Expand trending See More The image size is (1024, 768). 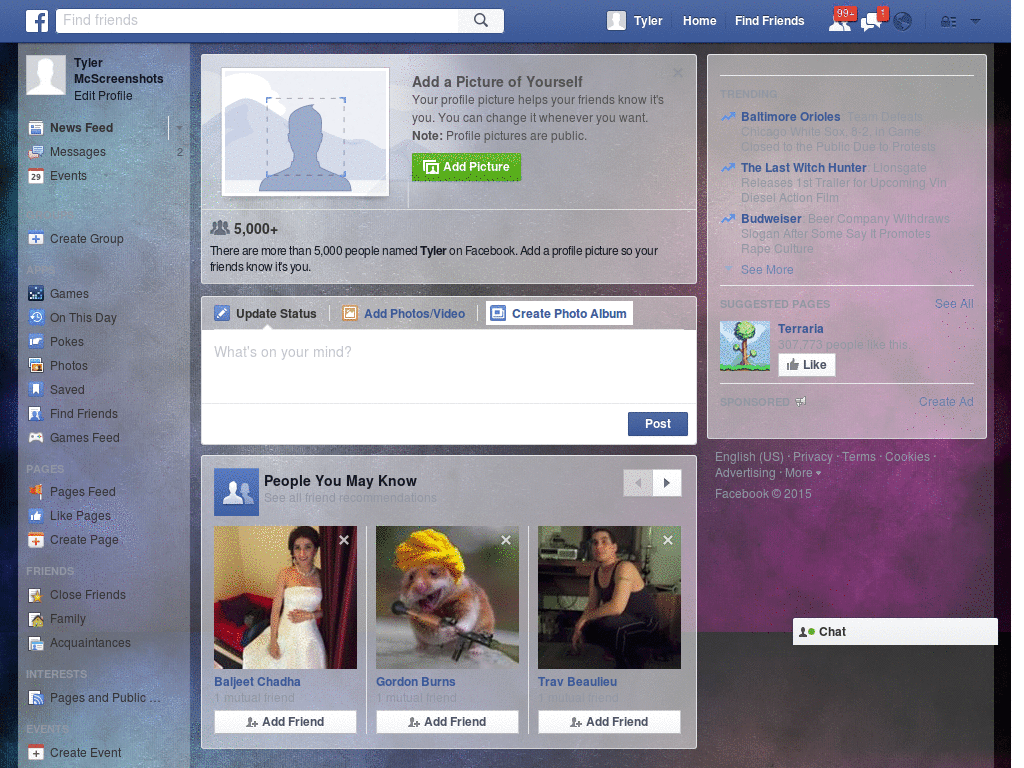767,270
